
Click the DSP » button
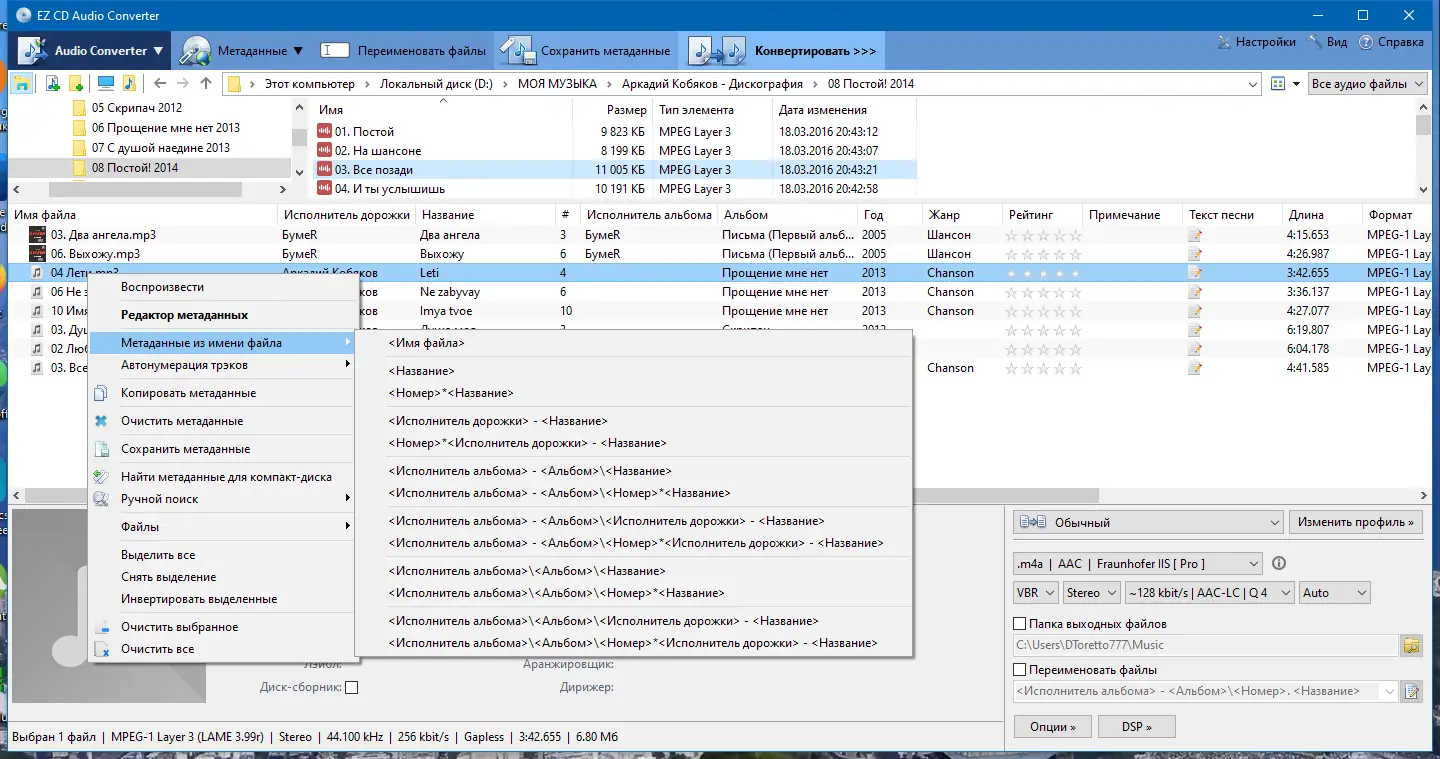tap(1136, 727)
